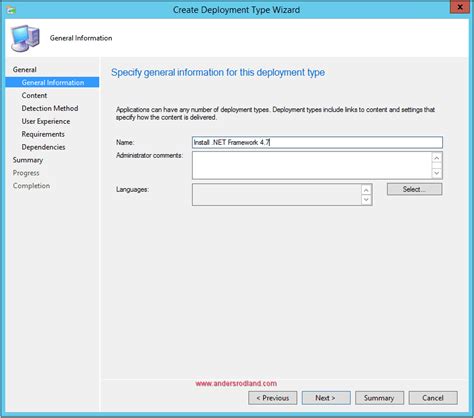Click Administrator comments scroll down arrow
This screenshot has height=418, width=474.
[x=436, y=173]
